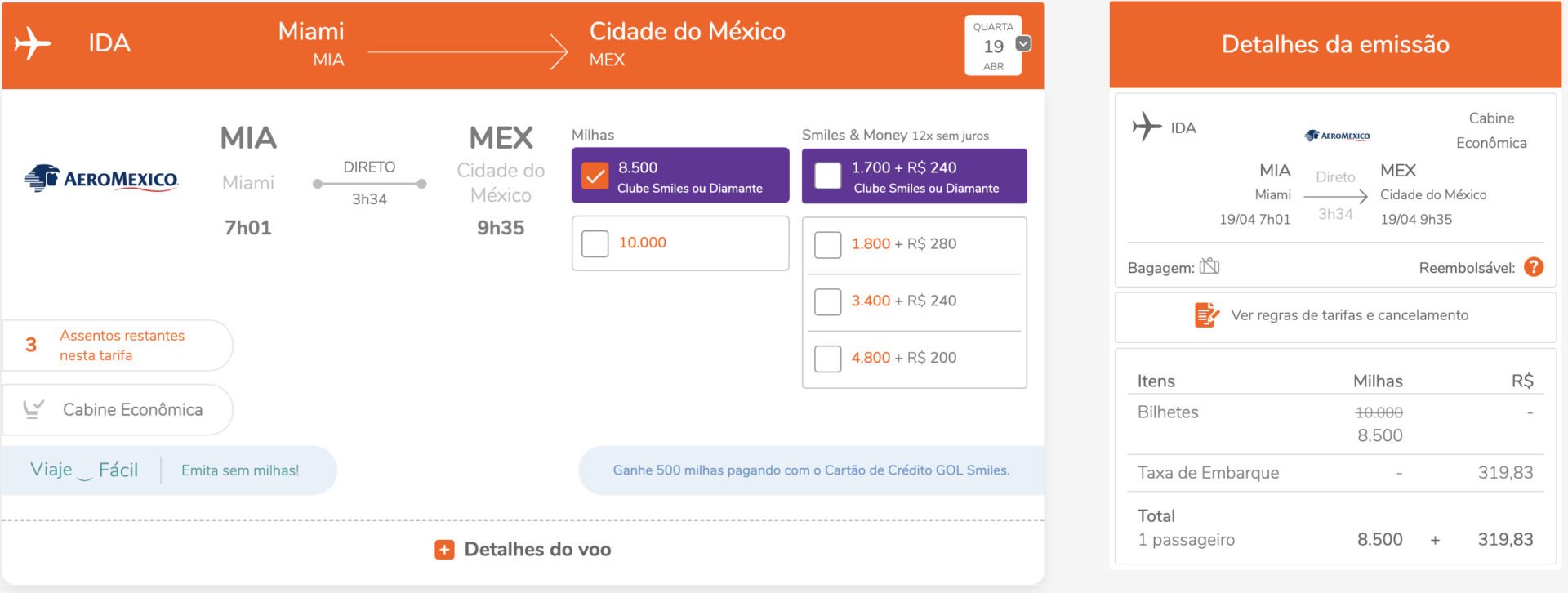
Task: Click Emita sem milhas link
Action: tap(240, 470)
